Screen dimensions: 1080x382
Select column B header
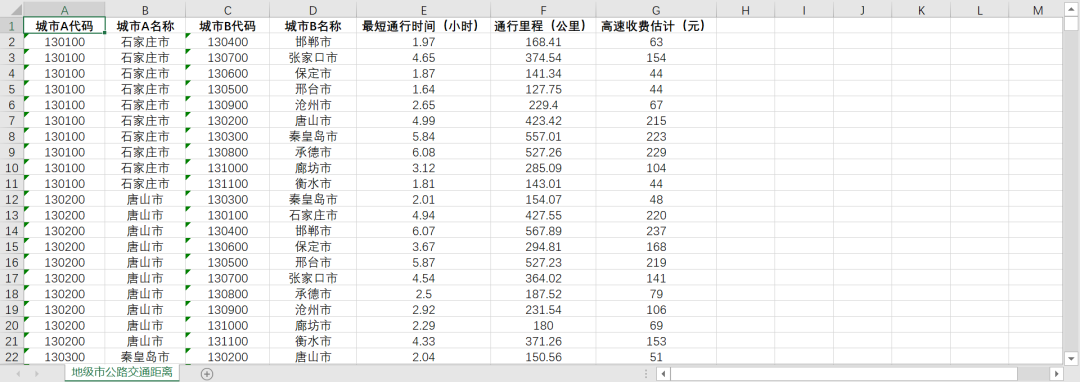(145, 10)
